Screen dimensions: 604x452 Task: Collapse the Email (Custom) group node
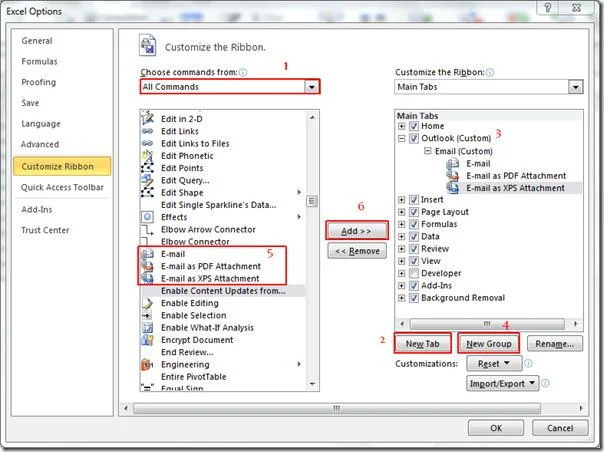pos(428,151)
